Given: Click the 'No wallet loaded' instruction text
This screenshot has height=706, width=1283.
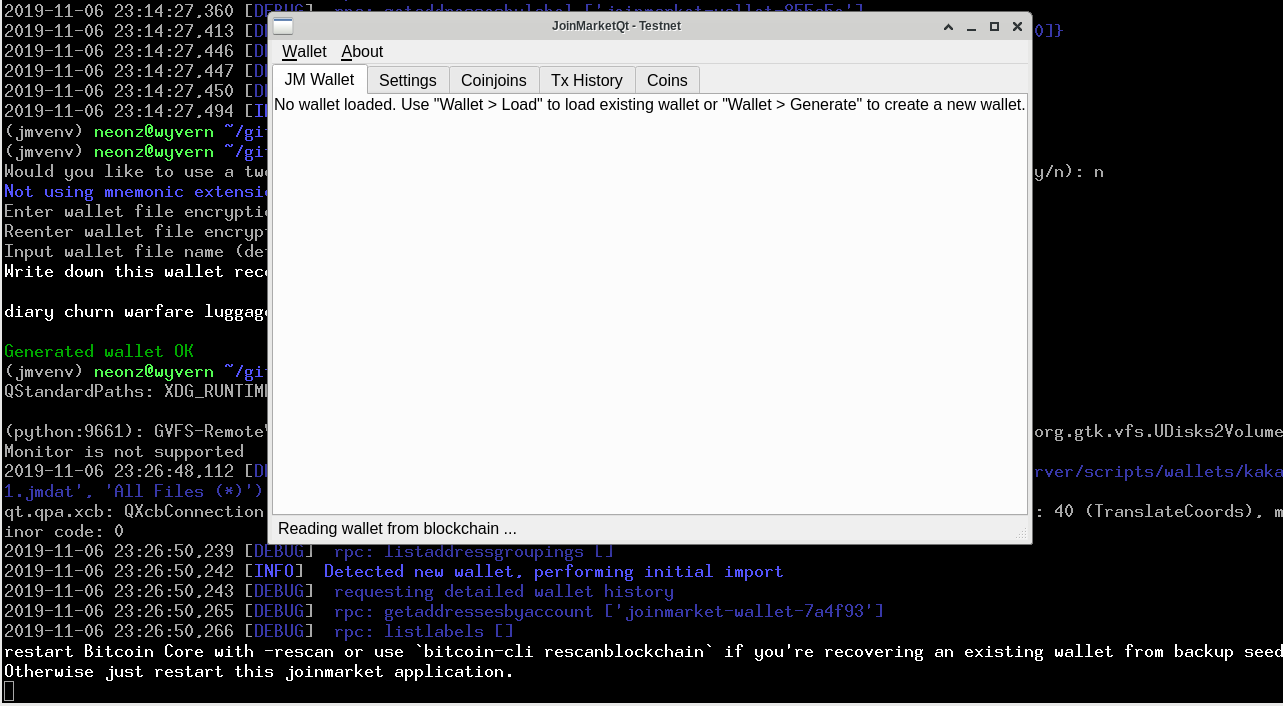Looking at the screenshot, I should (649, 104).
